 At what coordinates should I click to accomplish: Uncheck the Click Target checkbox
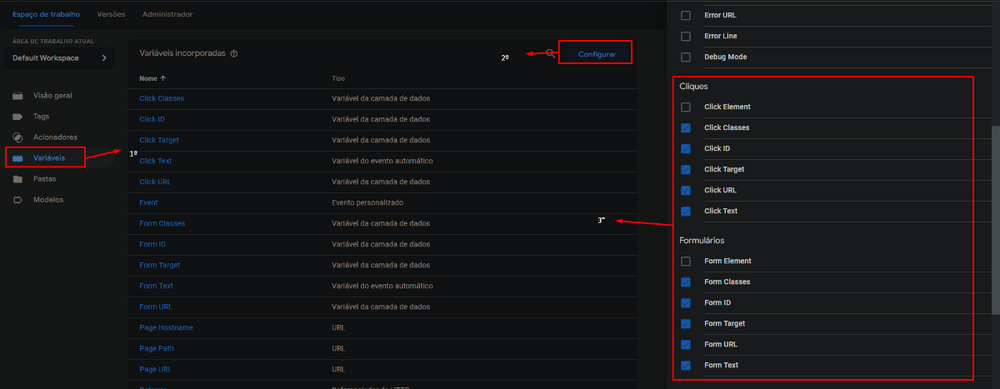click(x=686, y=170)
